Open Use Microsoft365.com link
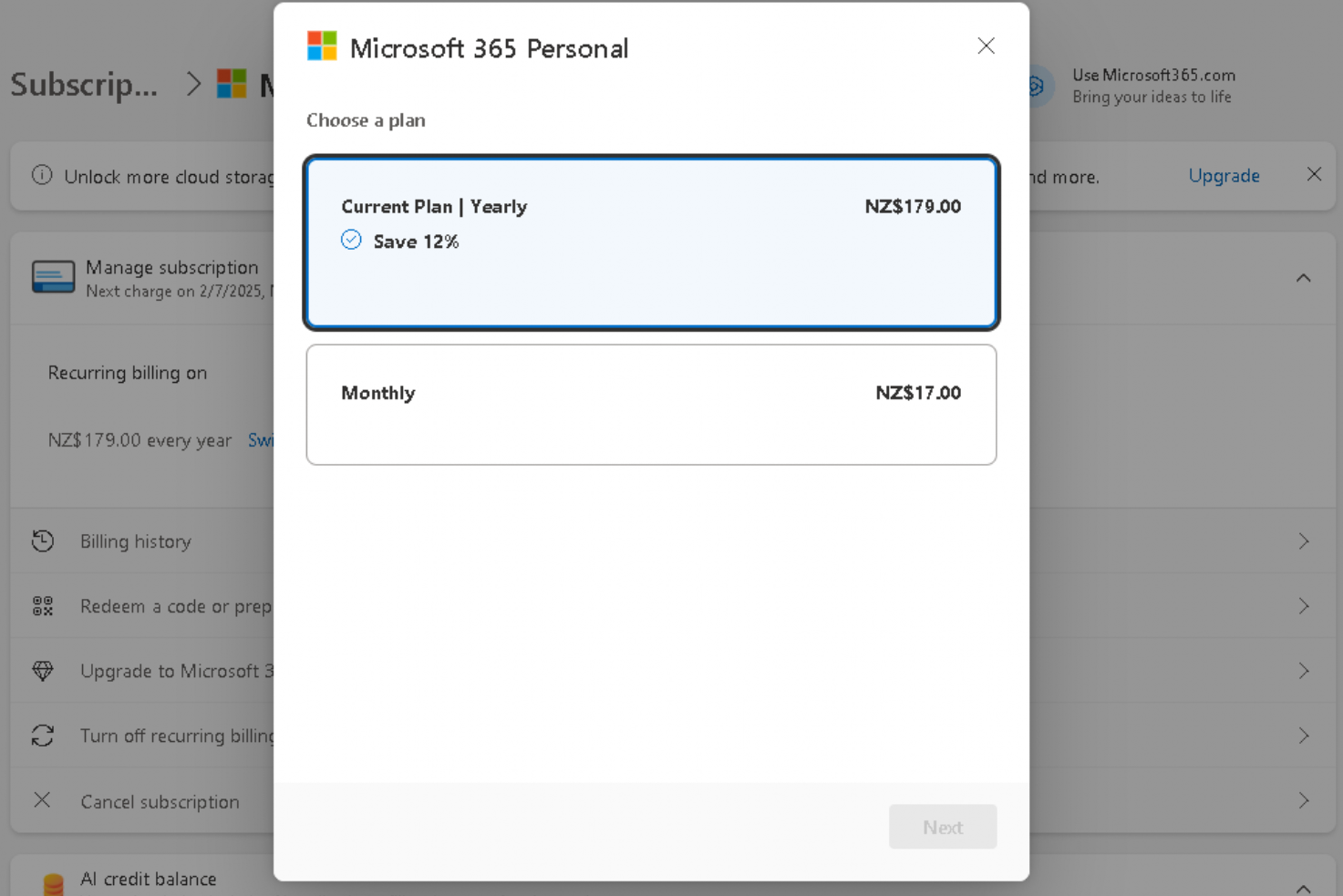The width and height of the screenshot is (1343, 896). pyautogui.click(x=1153, y=76)
